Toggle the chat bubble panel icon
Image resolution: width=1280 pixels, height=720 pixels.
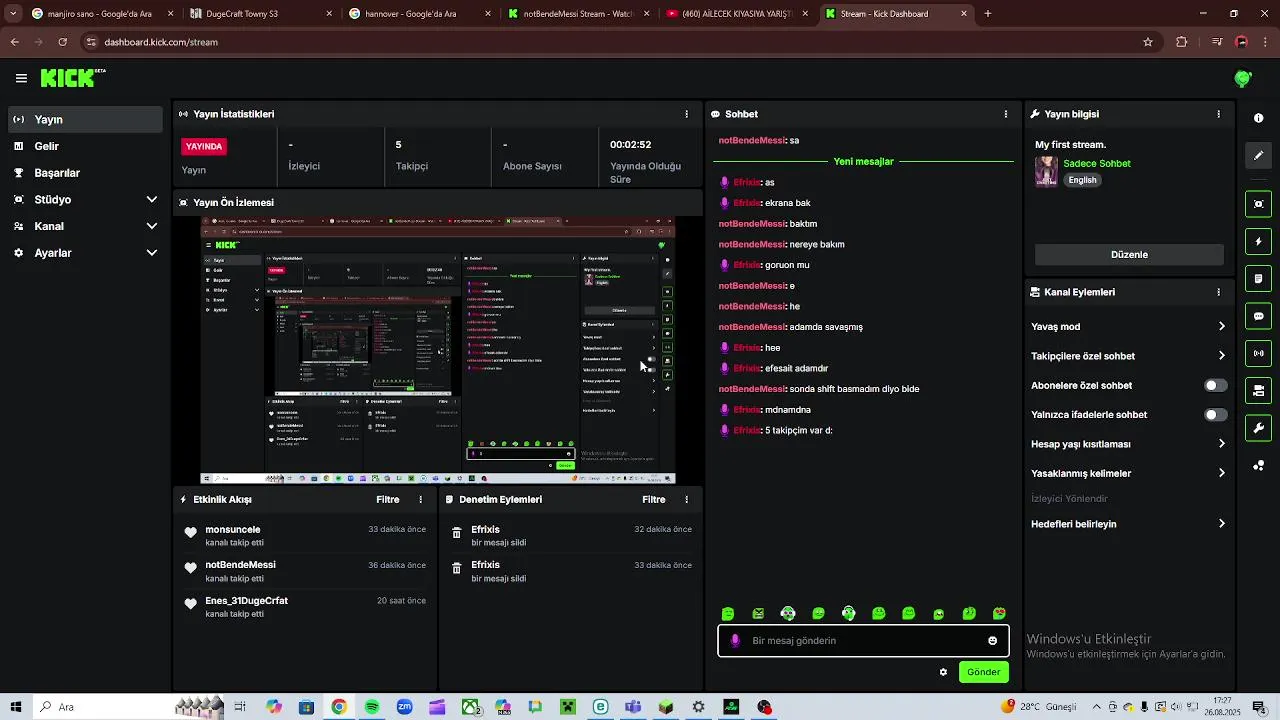click(1258, 316)
